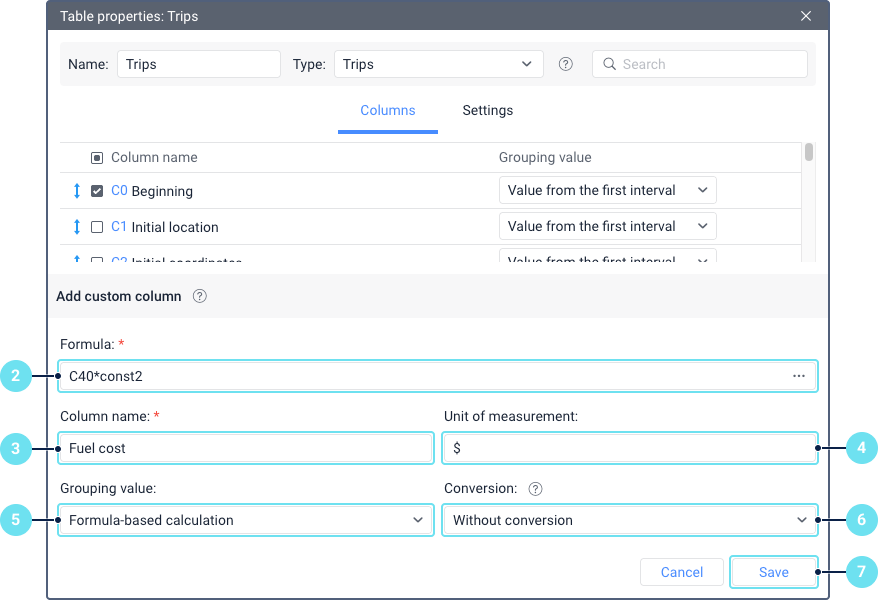Switch to the Settings tab
Screen dimensions: 878x600
click(488, 111)
